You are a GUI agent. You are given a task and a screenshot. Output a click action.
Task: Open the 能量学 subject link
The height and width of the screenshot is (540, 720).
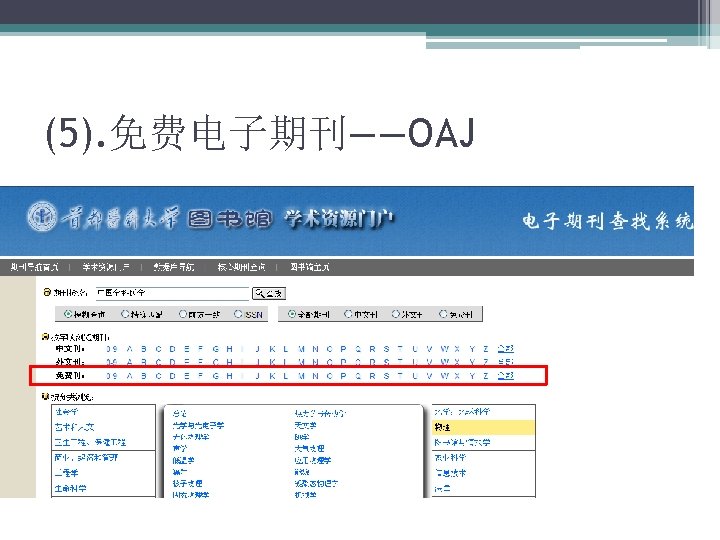pyautogui.click(x=183, y=460)
